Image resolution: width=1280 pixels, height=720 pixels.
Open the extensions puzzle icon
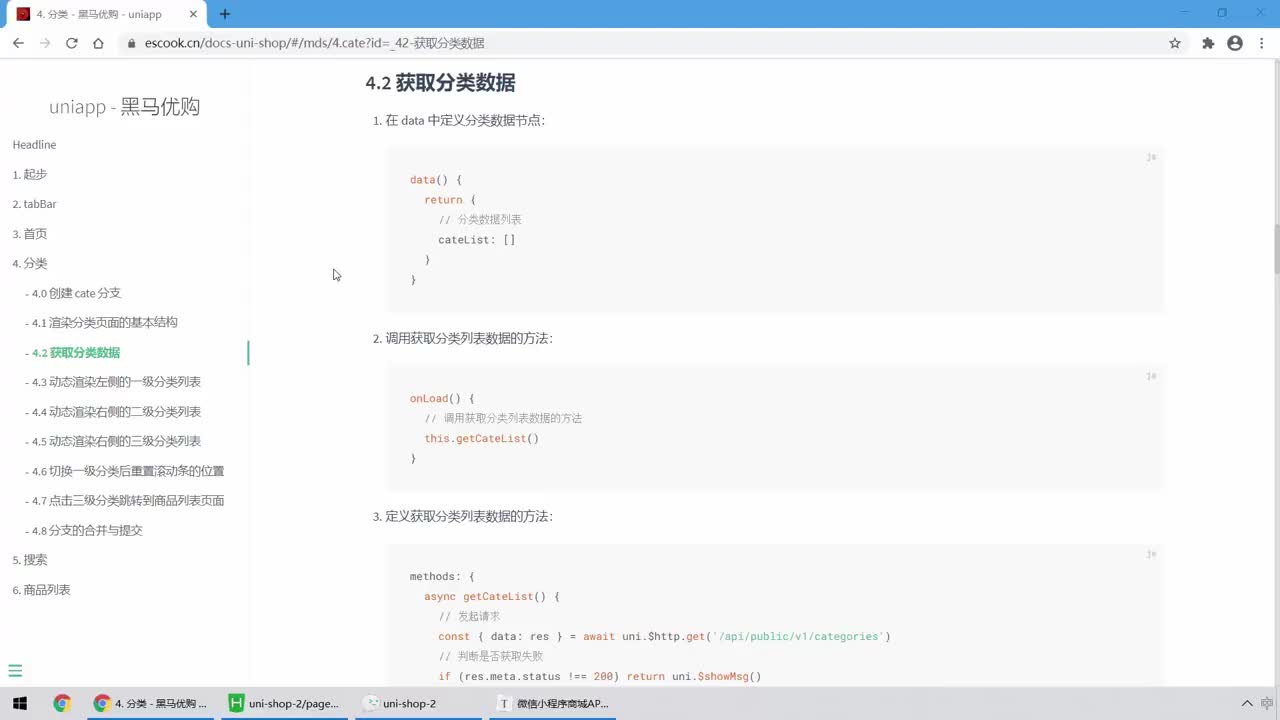(x=1208, y=43)
